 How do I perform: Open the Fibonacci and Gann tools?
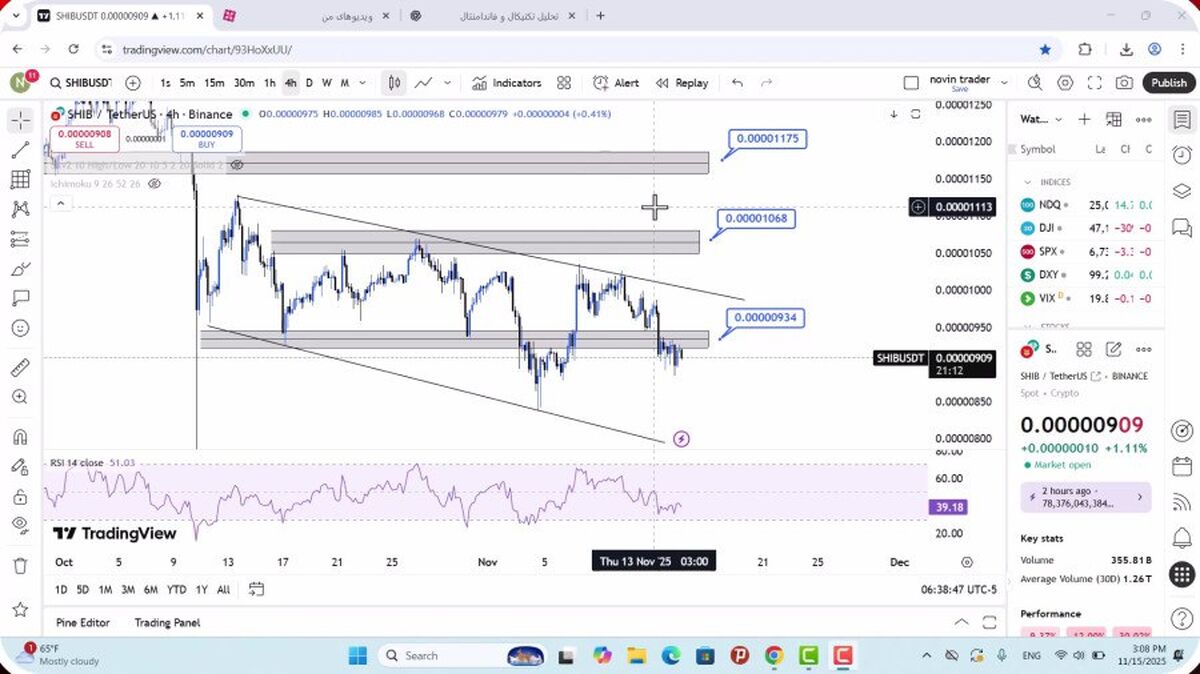tap(20, 180)
